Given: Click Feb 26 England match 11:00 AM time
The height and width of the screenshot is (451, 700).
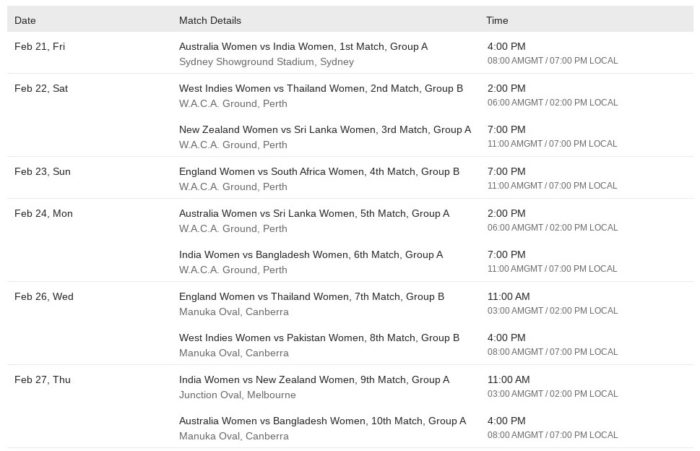Looking at the screenshot, I should (x=508, y=296).
